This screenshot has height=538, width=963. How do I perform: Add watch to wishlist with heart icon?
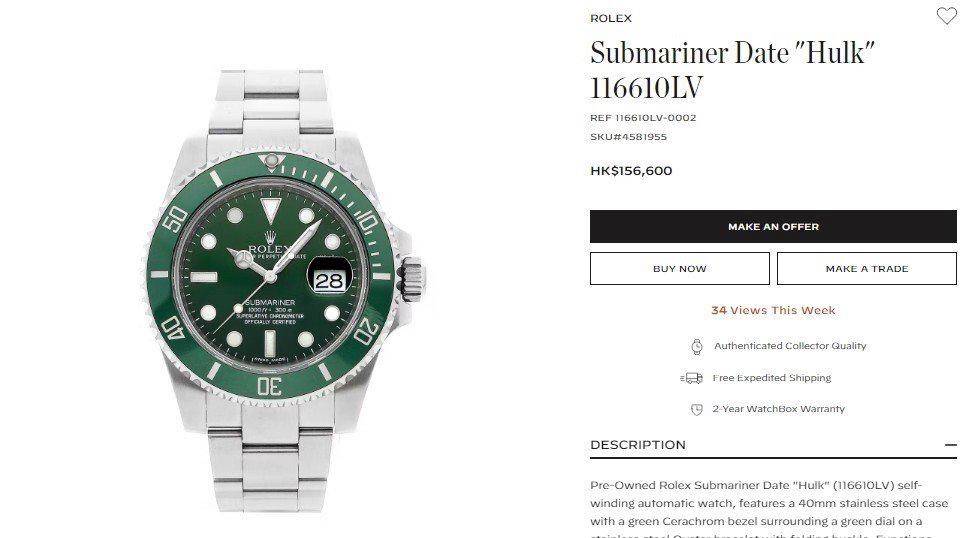[x=946, y=16]
